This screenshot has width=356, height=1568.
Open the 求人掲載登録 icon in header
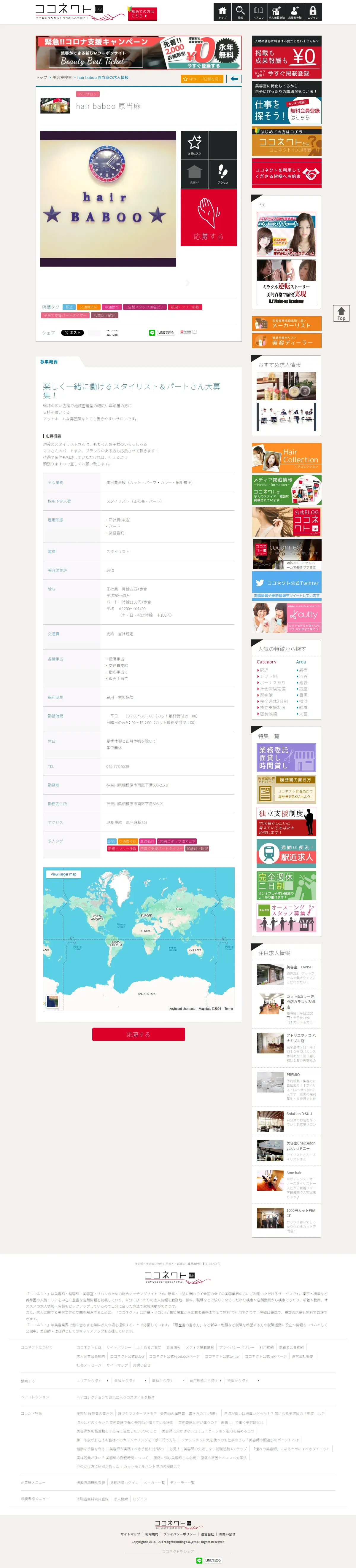(276, 12)
